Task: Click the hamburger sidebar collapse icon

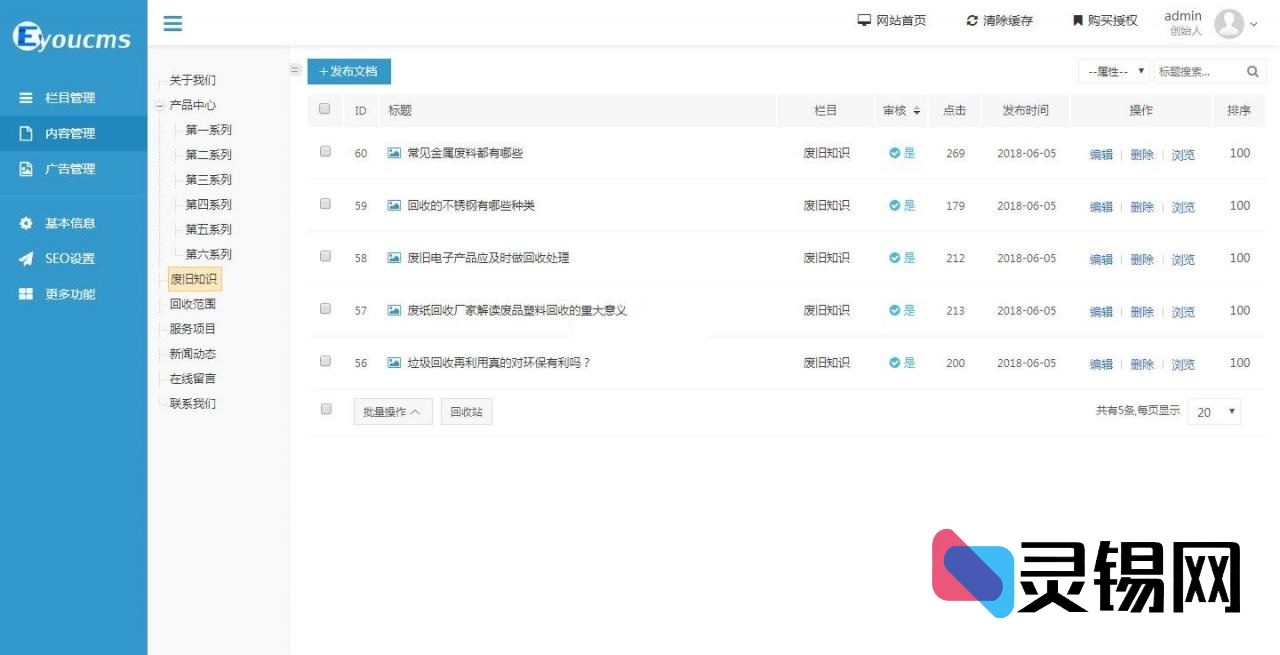Action: [172, 24]
